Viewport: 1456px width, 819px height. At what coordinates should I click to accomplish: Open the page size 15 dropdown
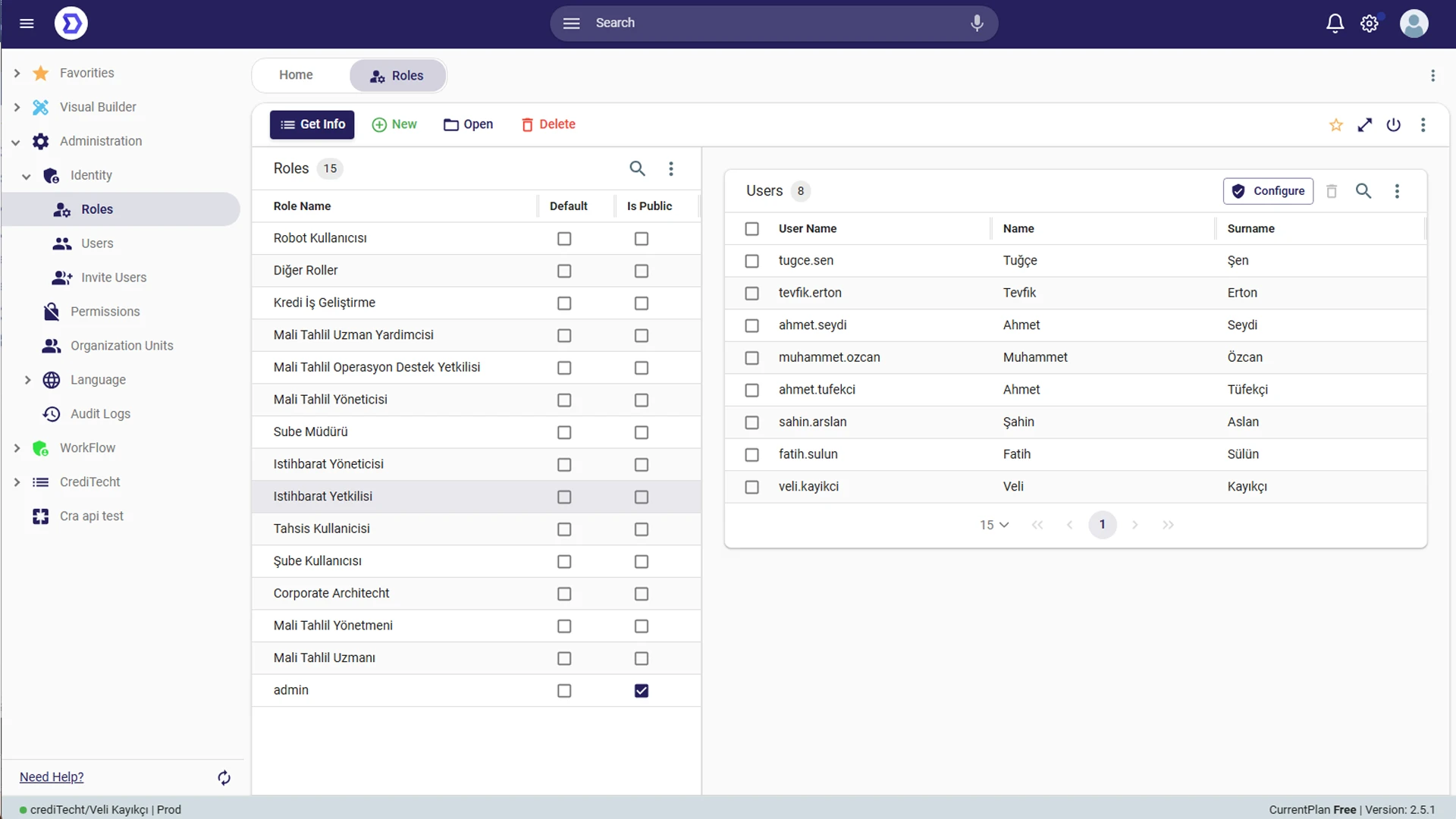(993, 525)
